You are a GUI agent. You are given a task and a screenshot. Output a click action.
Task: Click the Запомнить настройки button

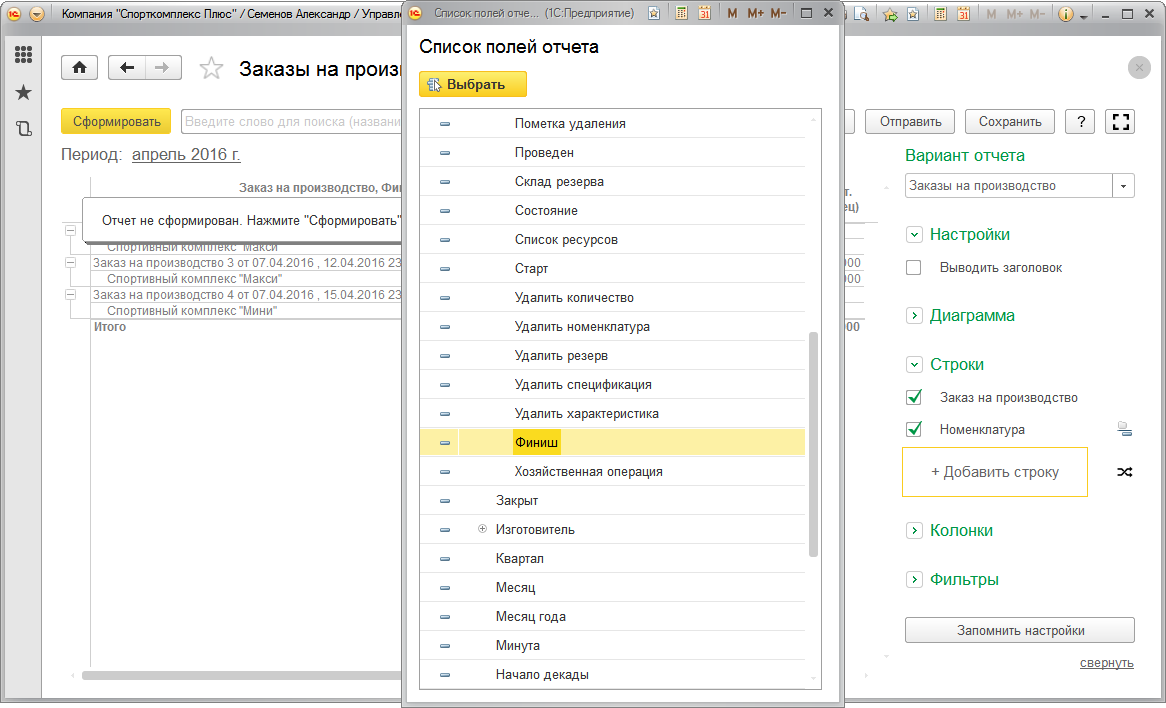pyautogui.click(x=1019, y=630)
